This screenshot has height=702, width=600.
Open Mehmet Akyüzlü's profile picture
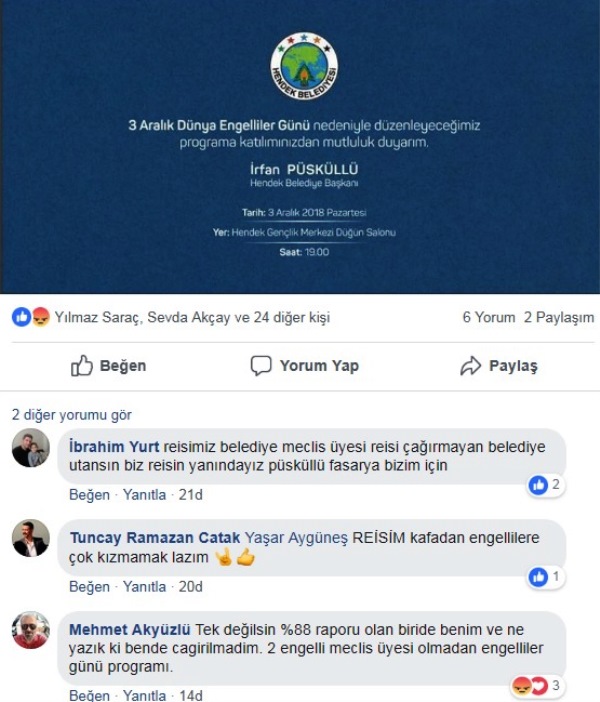coord(31,630)
